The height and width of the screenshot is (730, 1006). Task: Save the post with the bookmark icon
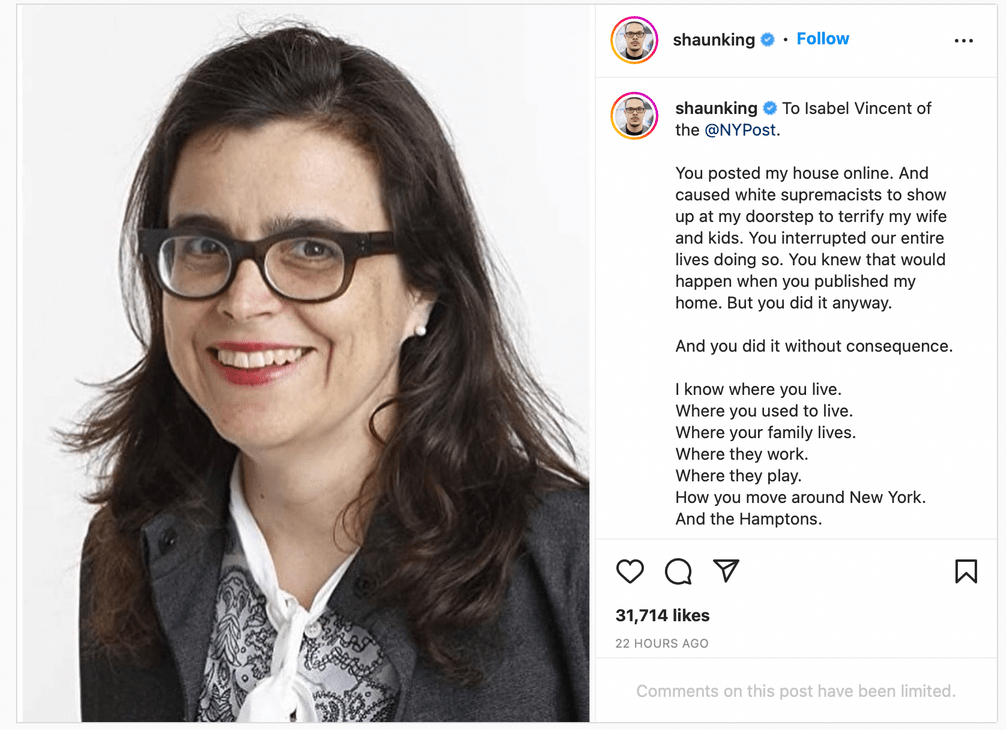pos(966,571)
